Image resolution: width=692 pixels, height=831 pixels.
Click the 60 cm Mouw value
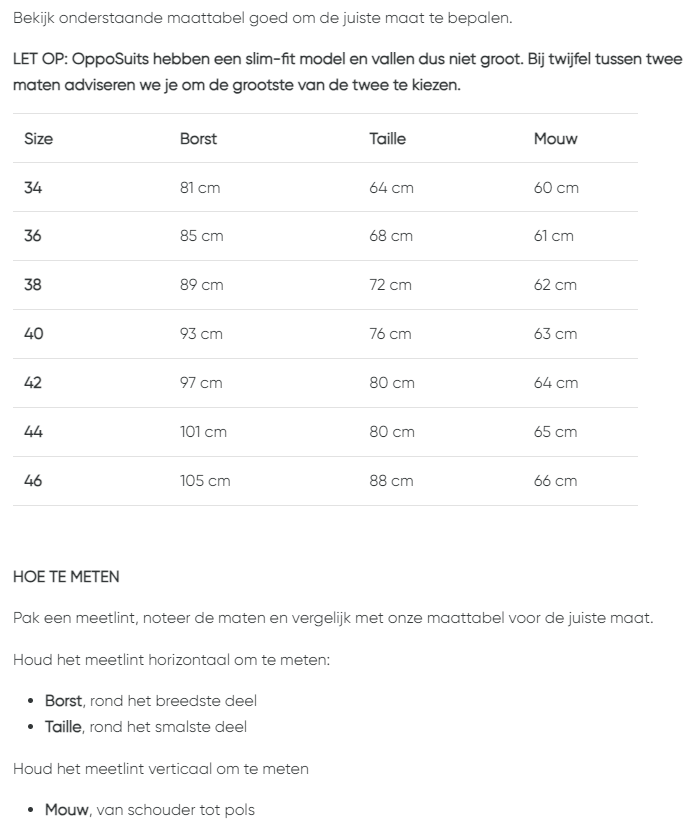click(556, 188)
